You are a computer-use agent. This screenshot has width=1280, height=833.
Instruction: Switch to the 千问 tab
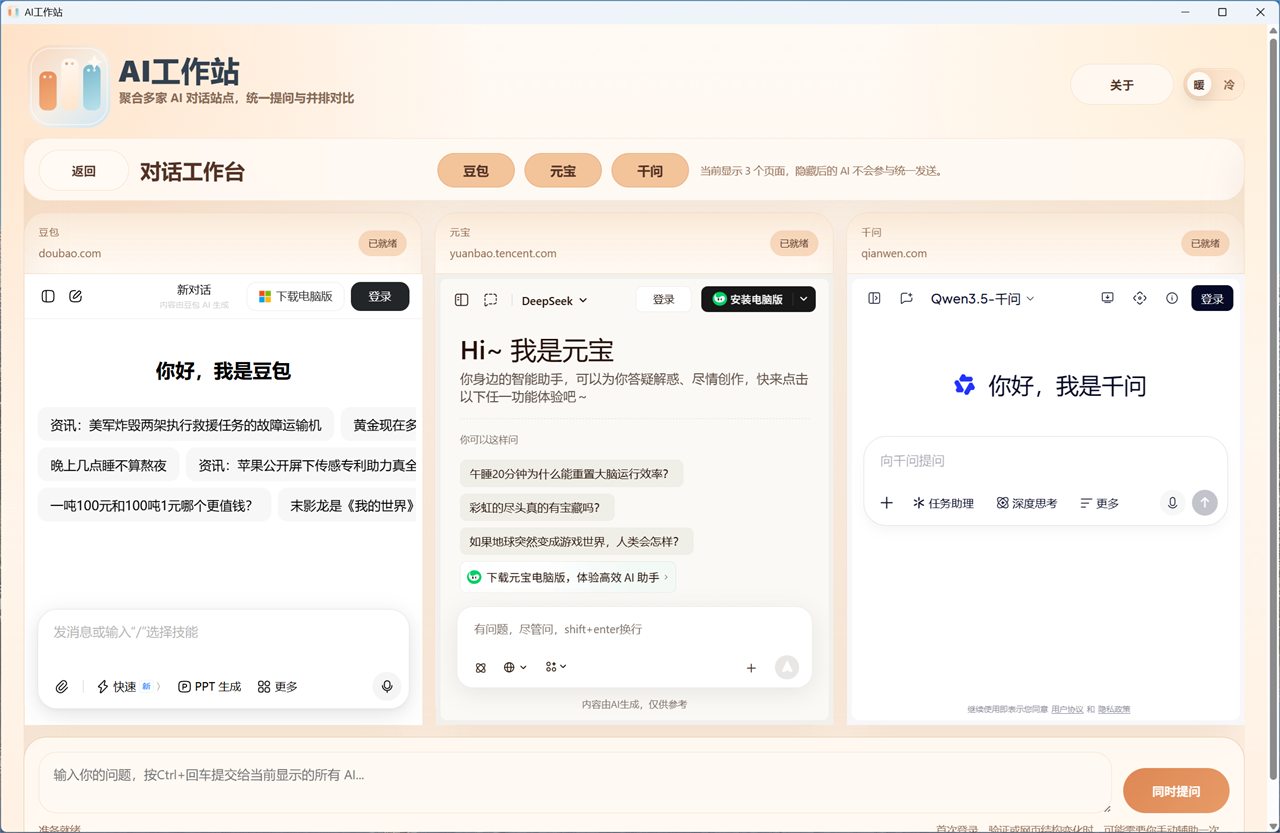point(650,170)
